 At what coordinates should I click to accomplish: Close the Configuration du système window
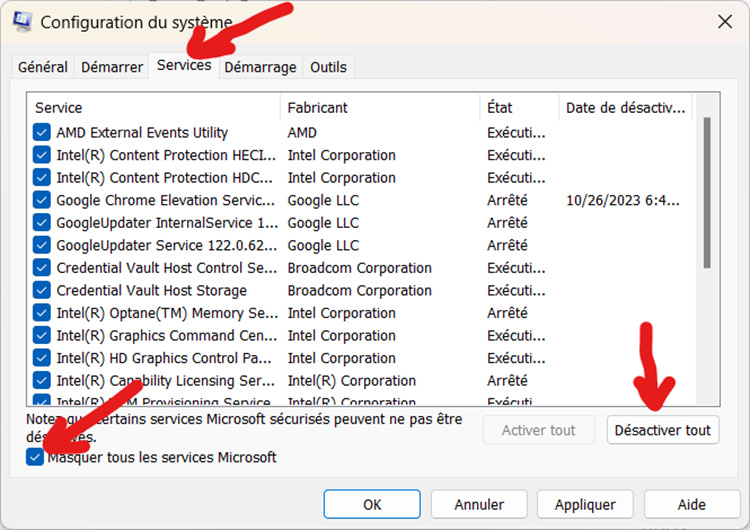coord(723,22)
